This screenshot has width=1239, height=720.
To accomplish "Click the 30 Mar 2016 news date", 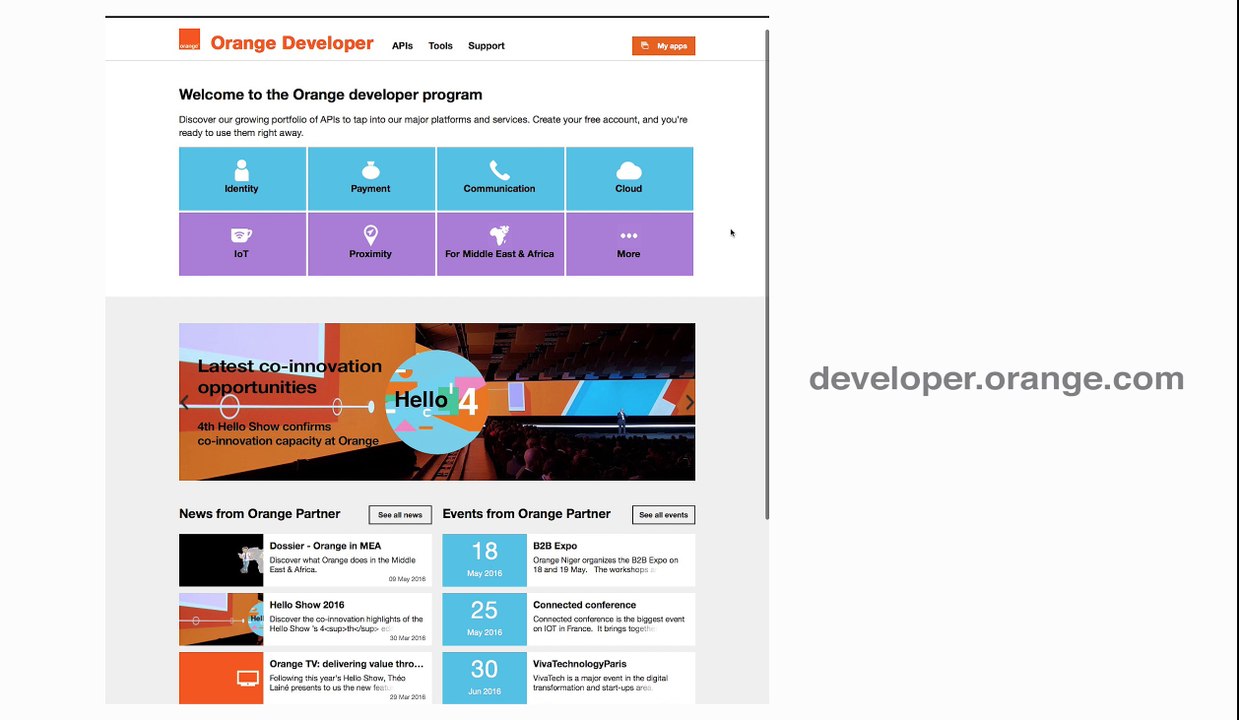I will (407, 638).
